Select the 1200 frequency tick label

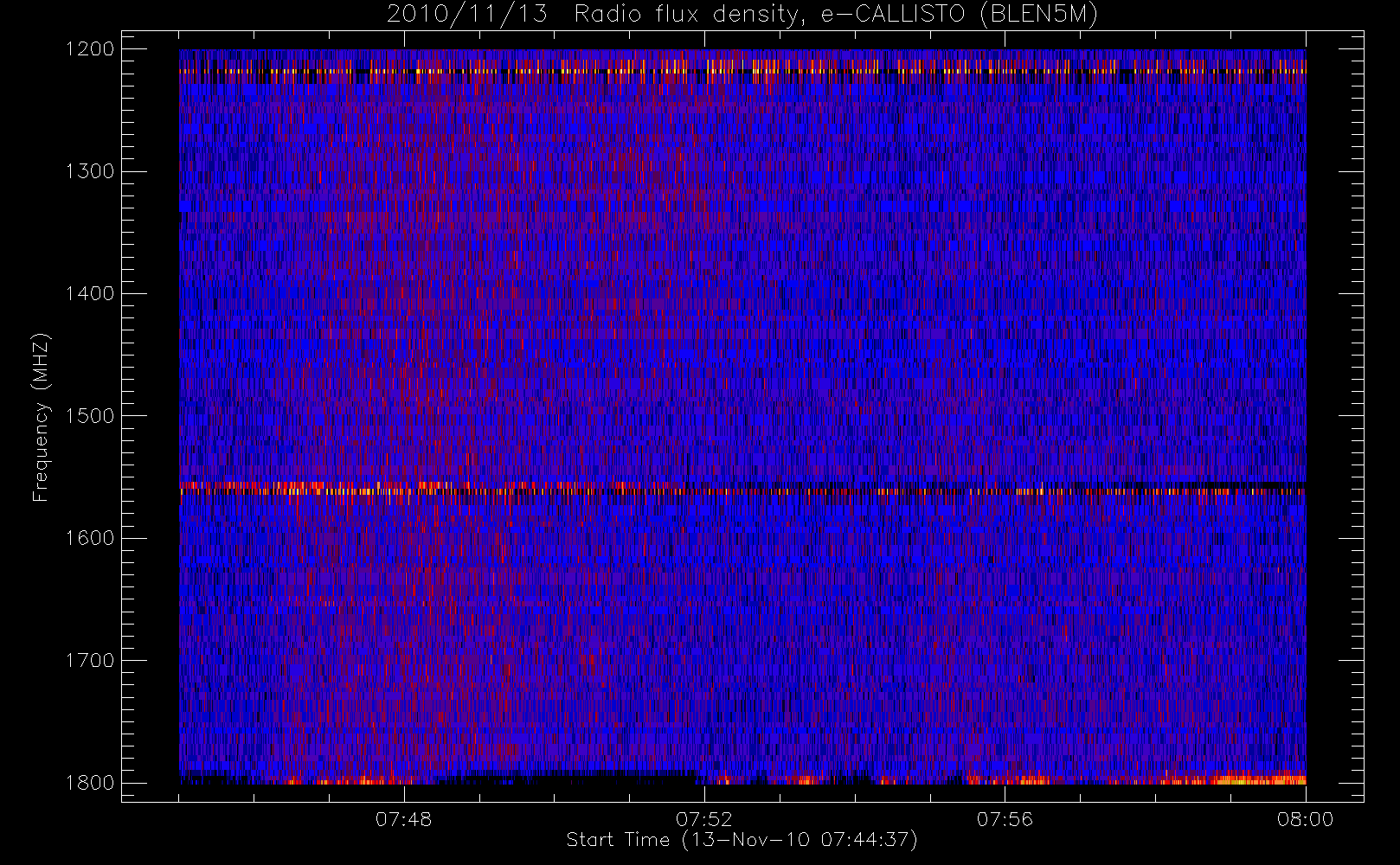pyautogui.click(x=90, y=49)
